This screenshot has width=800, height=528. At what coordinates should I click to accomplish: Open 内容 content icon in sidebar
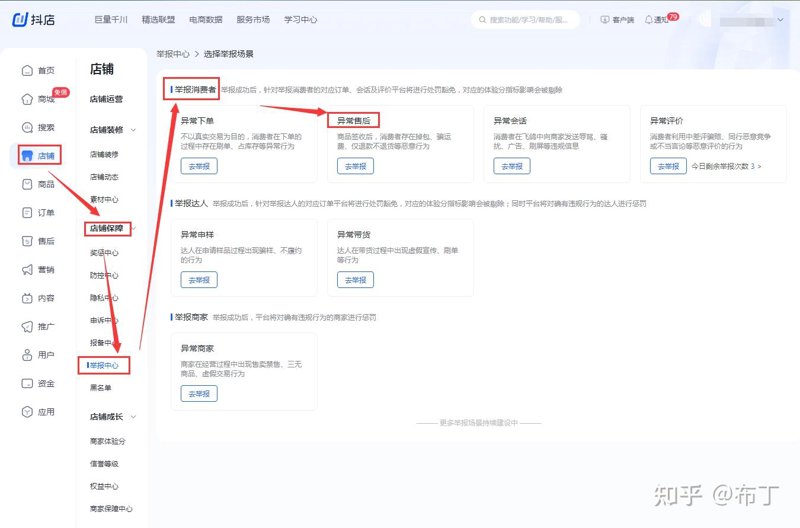(27, 298)
